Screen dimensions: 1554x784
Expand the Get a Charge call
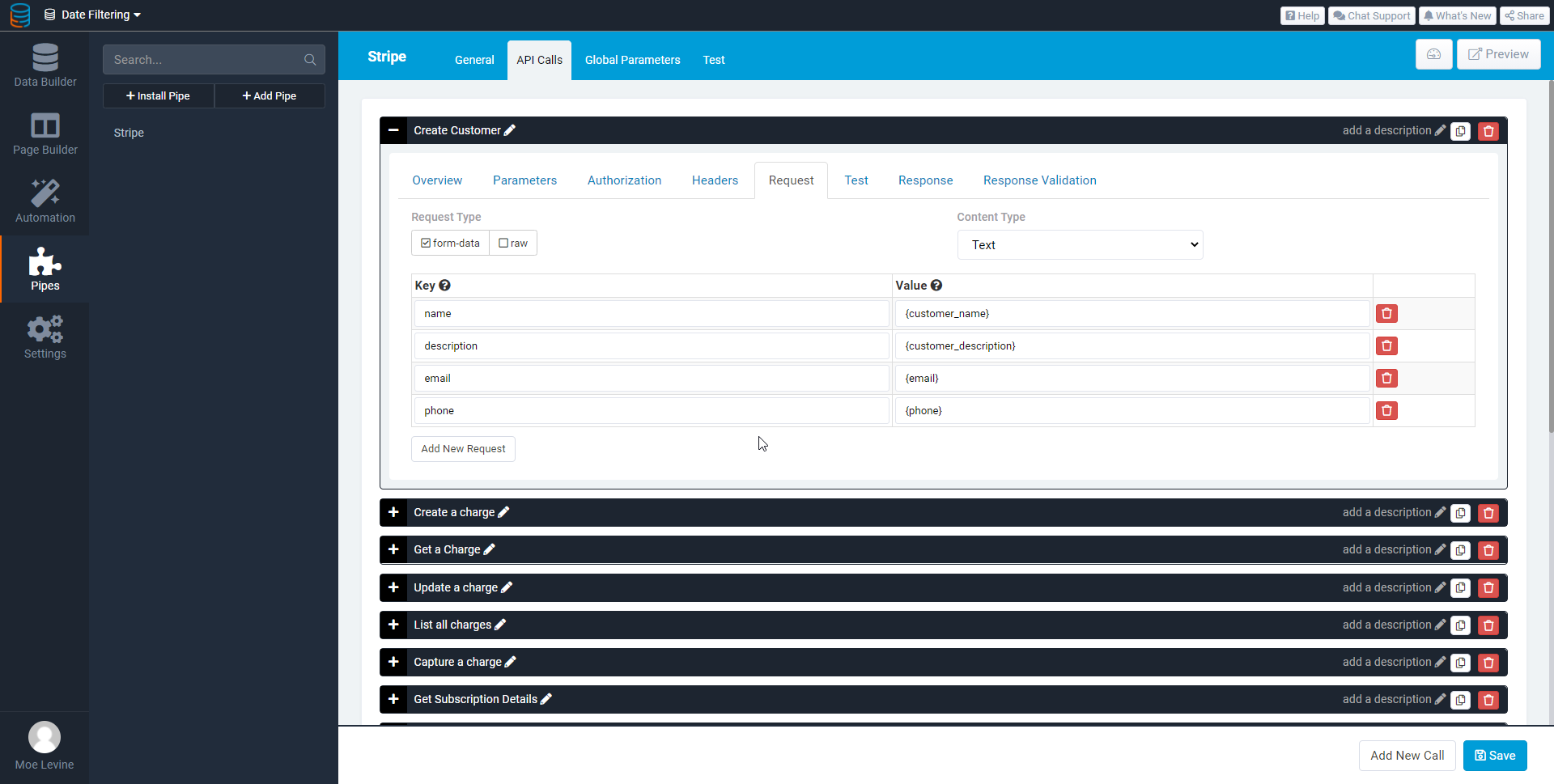click(x=393, y=549)
